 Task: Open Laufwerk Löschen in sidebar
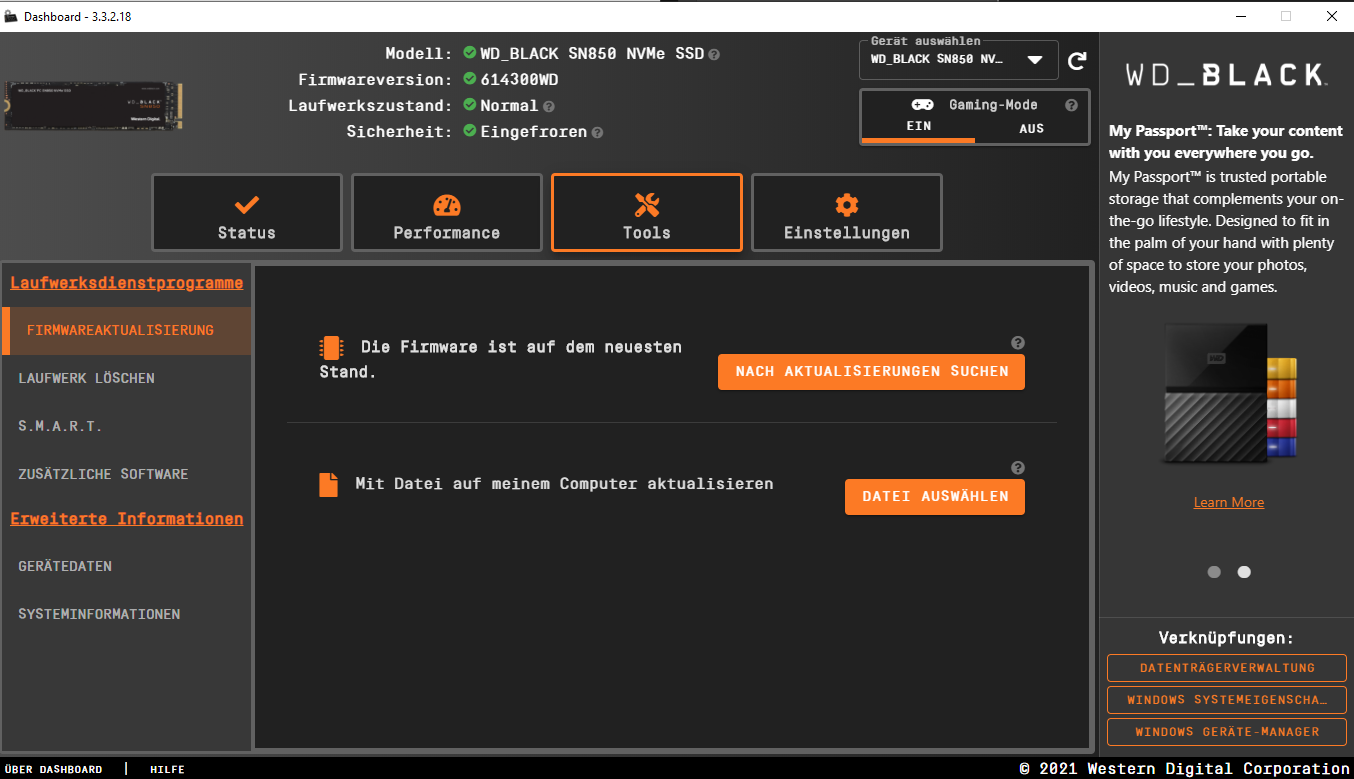(x=126, y=378)
